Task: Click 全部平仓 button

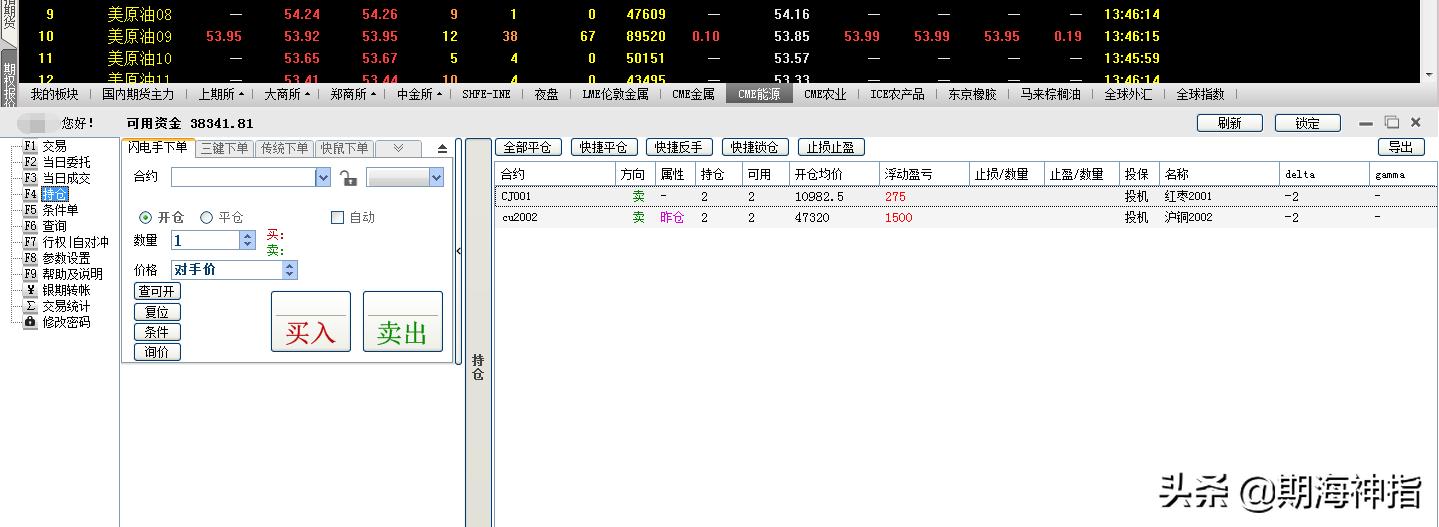Action: click(x=529, y=147)
